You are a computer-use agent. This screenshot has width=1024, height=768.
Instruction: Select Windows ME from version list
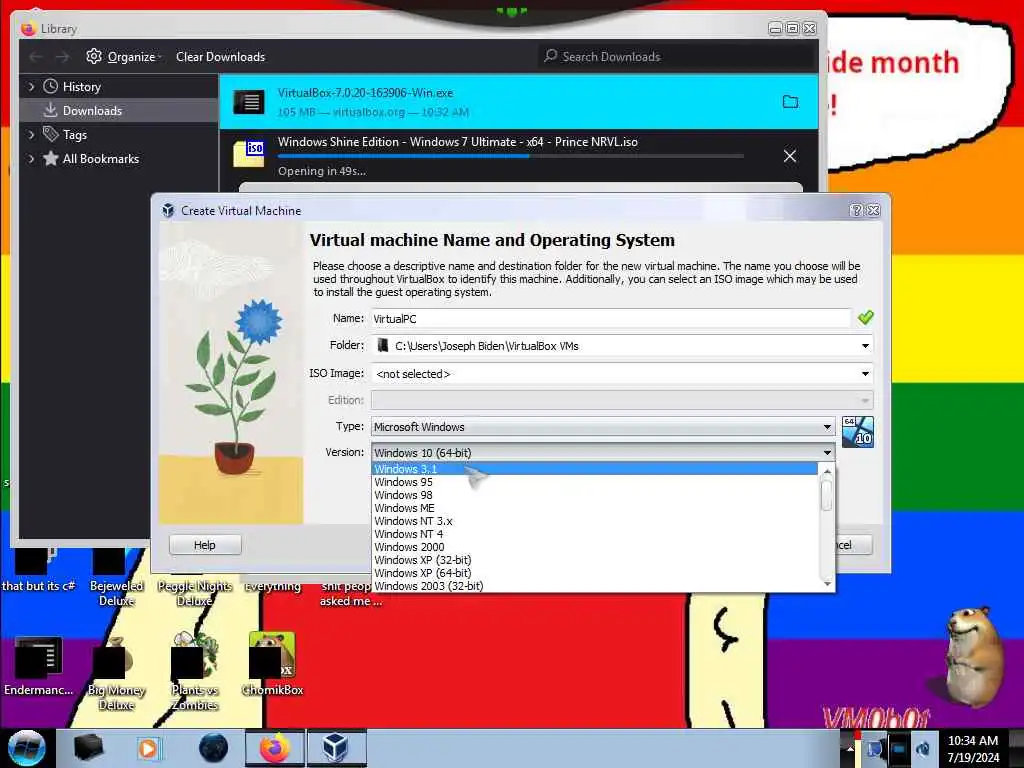[x=594, y=508]
